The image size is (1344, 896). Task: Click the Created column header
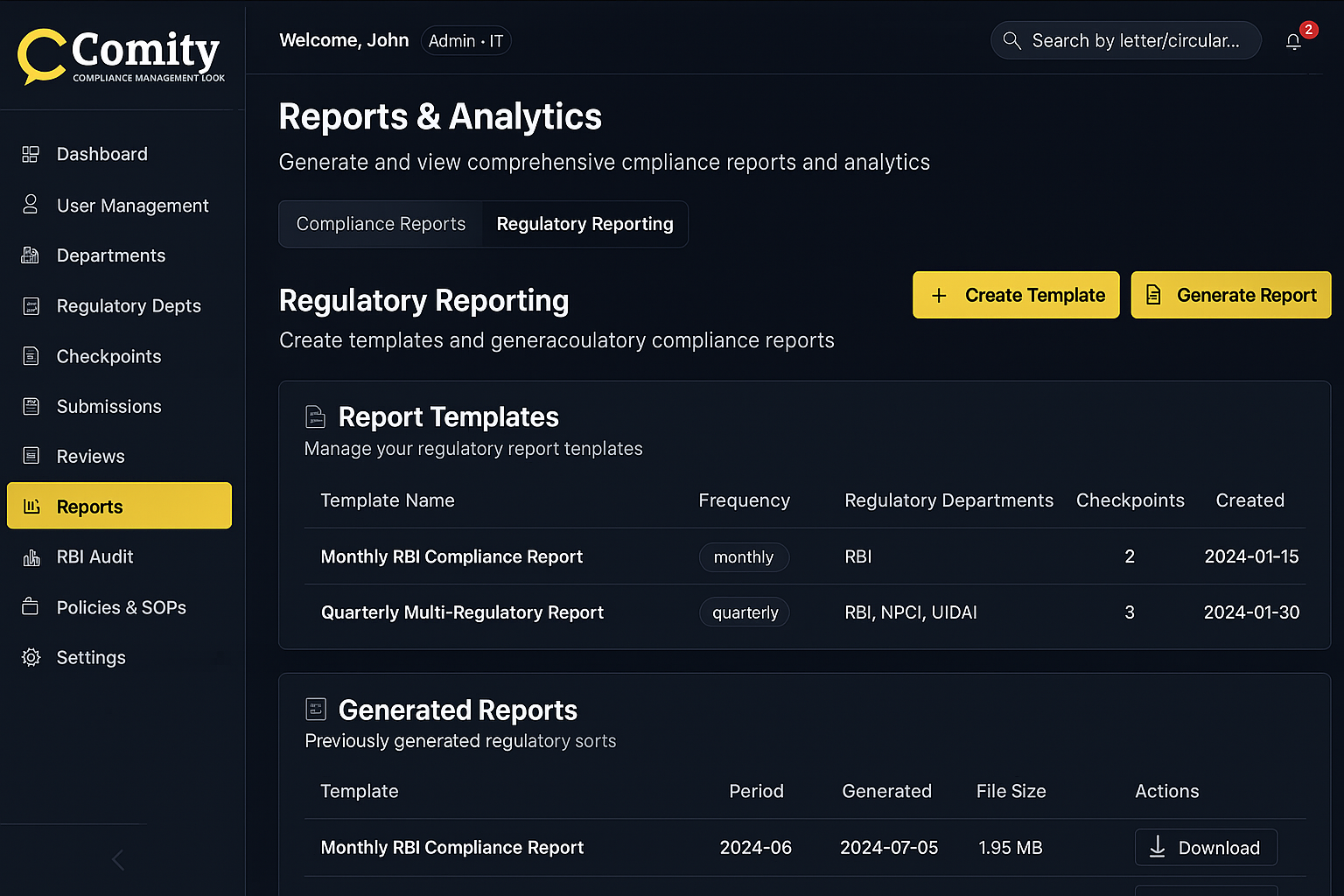pyautogui.click(x=1249, y=500)
